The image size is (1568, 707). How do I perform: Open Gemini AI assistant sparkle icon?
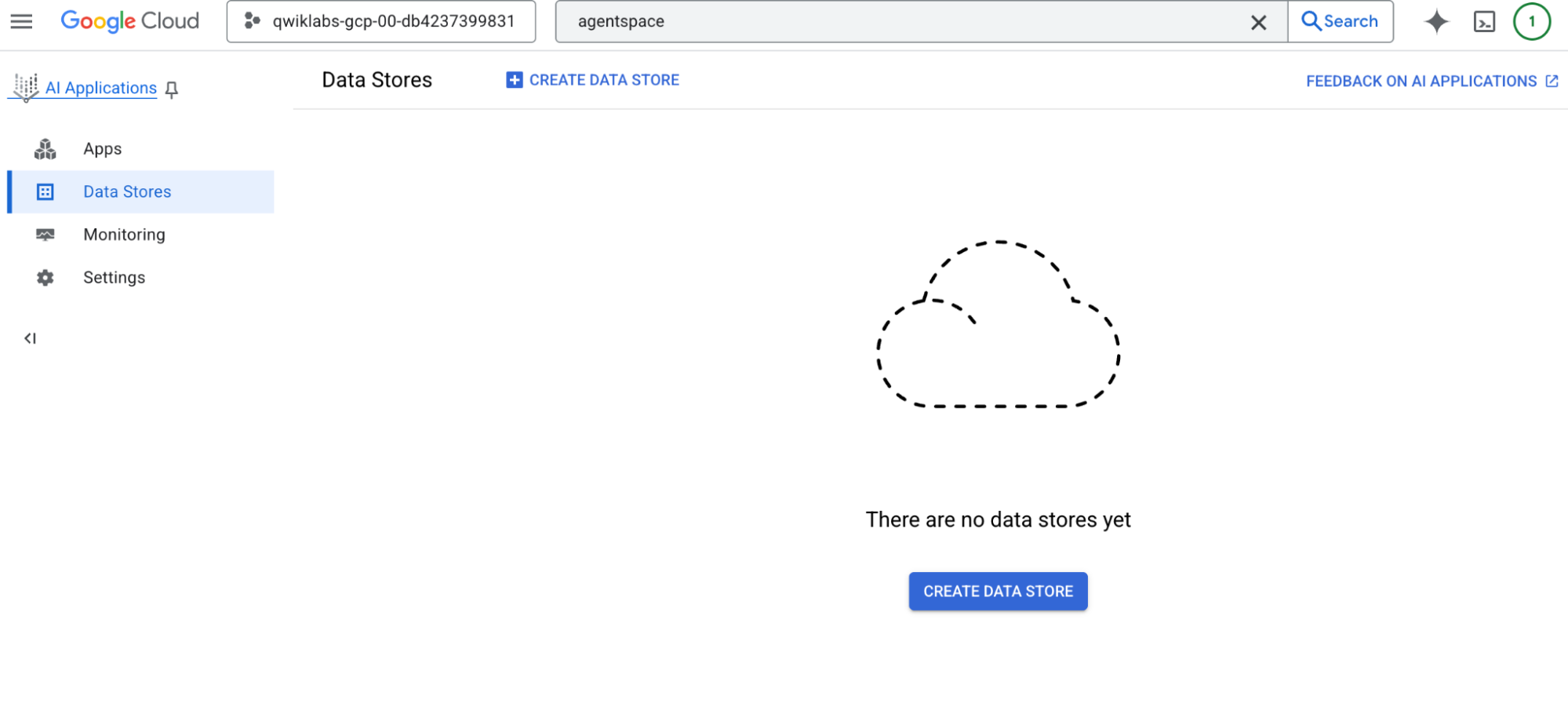1436,21
